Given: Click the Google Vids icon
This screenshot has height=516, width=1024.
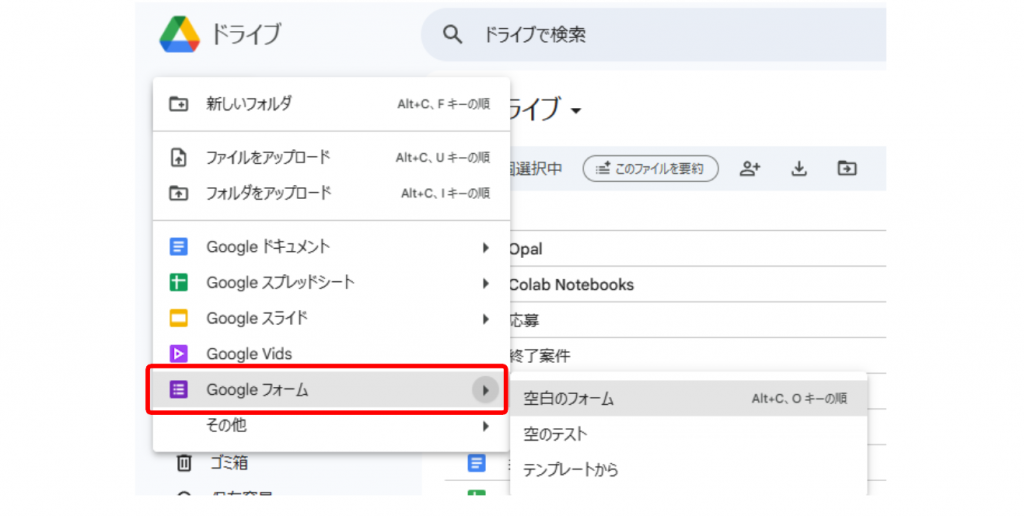Looking at the screenshot, I should coord(179,354).
